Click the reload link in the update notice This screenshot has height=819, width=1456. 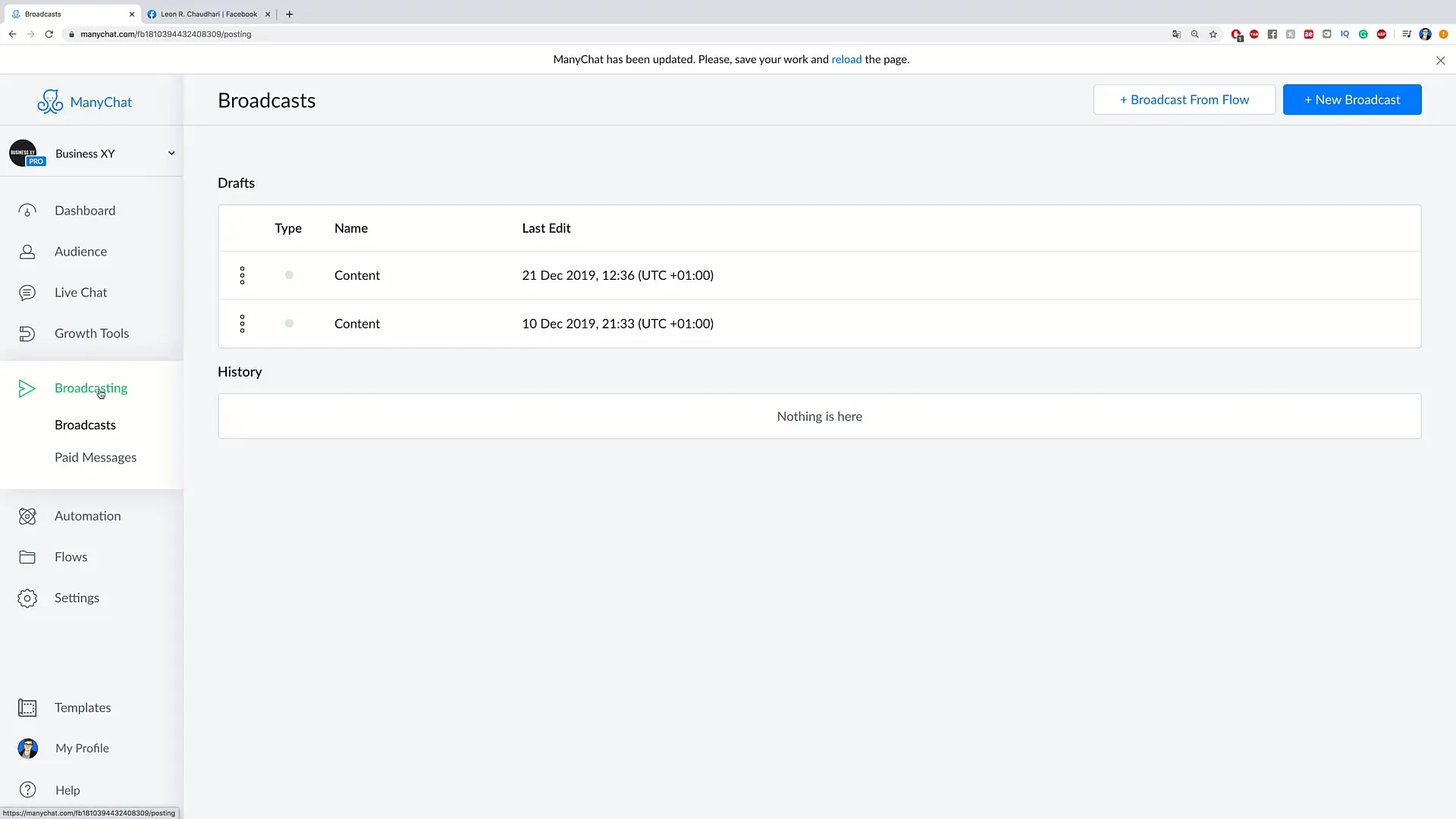846,59
